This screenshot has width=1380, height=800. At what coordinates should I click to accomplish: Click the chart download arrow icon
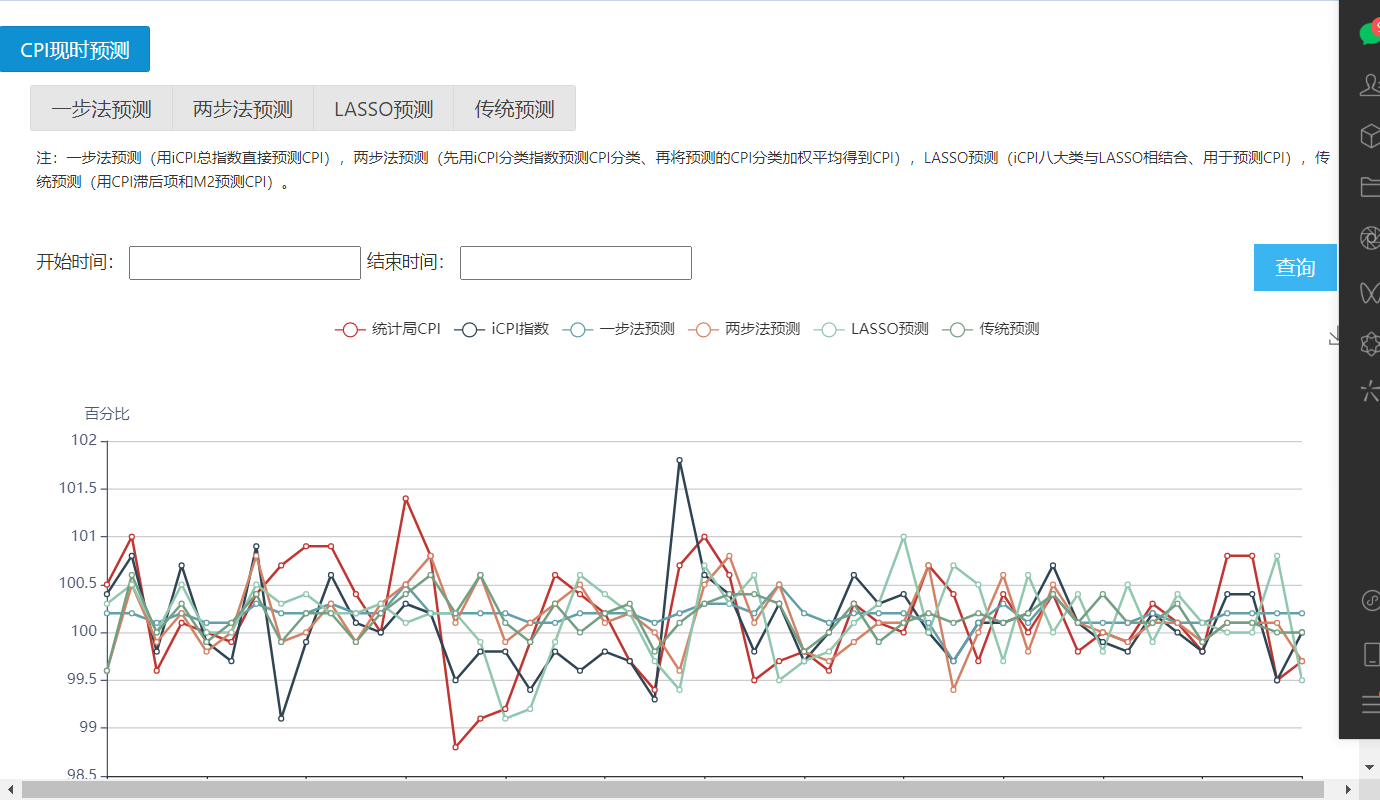click(1333, 338)
